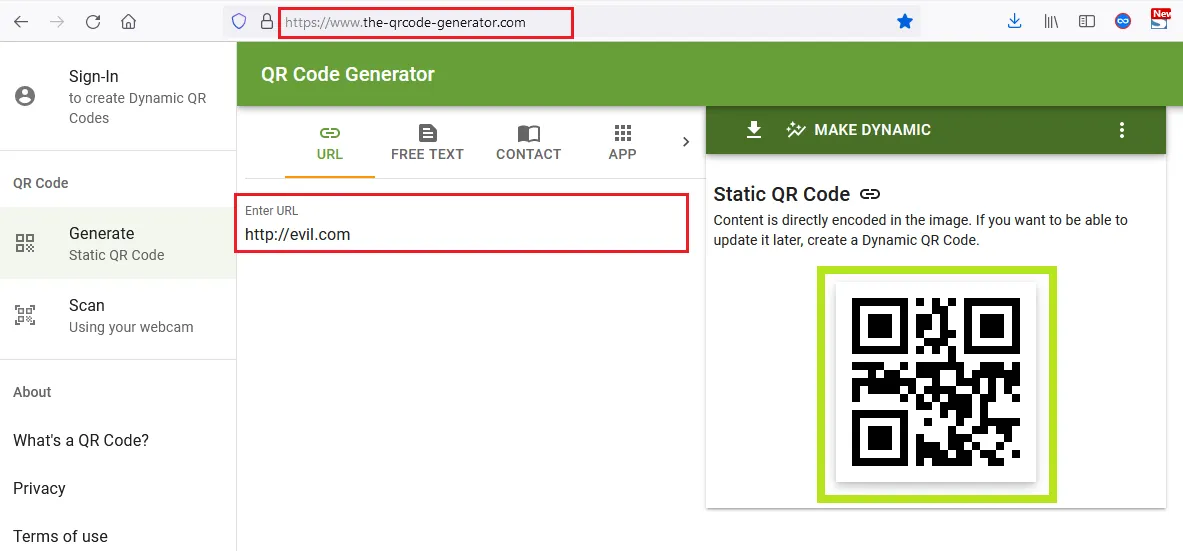Screen dimensions: 1183x551
Task: Open the three-dot more options menu
Action: click(x=1121, y=130)
